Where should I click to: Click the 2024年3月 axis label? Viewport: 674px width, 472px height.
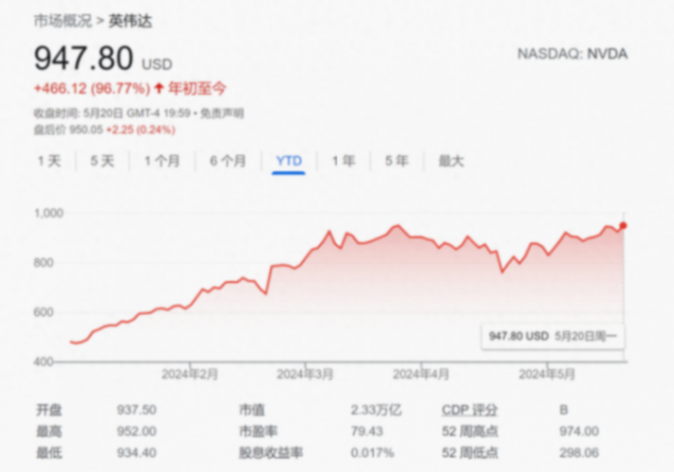click(x=305, y=374)
